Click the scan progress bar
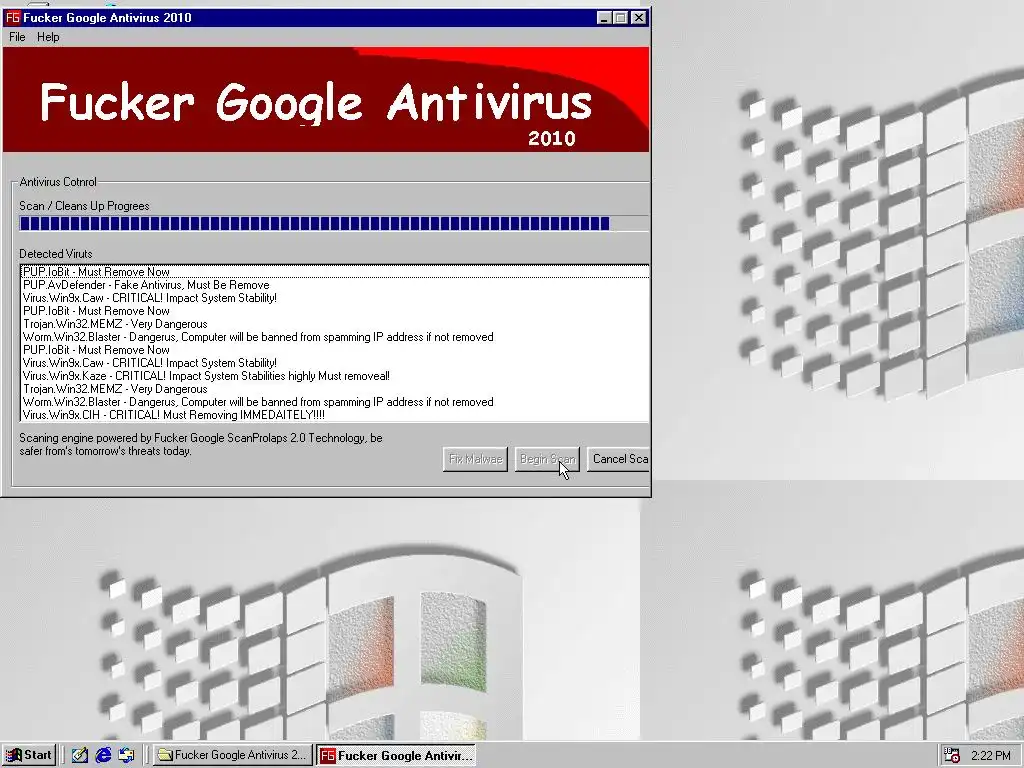Screen dimensions: 1024x768 334,223
